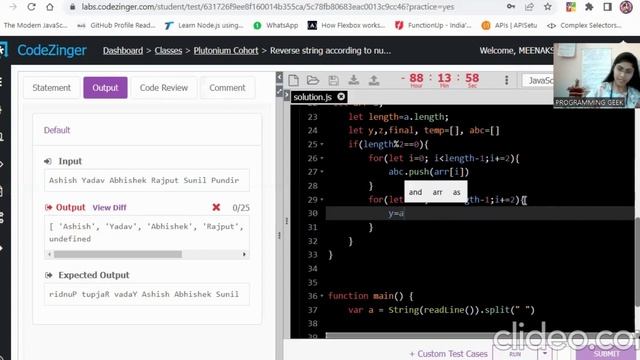This screenshot has width=640, height=360.
Task: Open the password key icon in address bar
Action: (x=511, y=7)
